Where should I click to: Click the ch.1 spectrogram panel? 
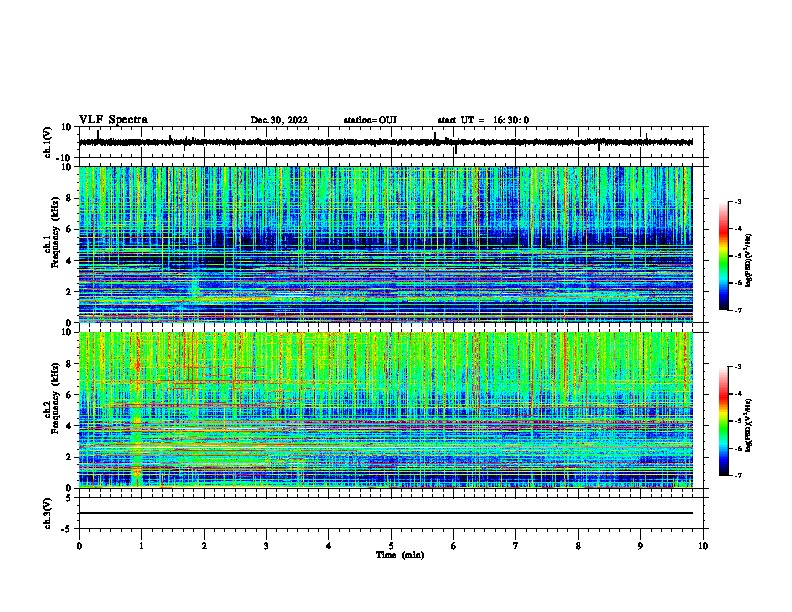tap(386, 244)
